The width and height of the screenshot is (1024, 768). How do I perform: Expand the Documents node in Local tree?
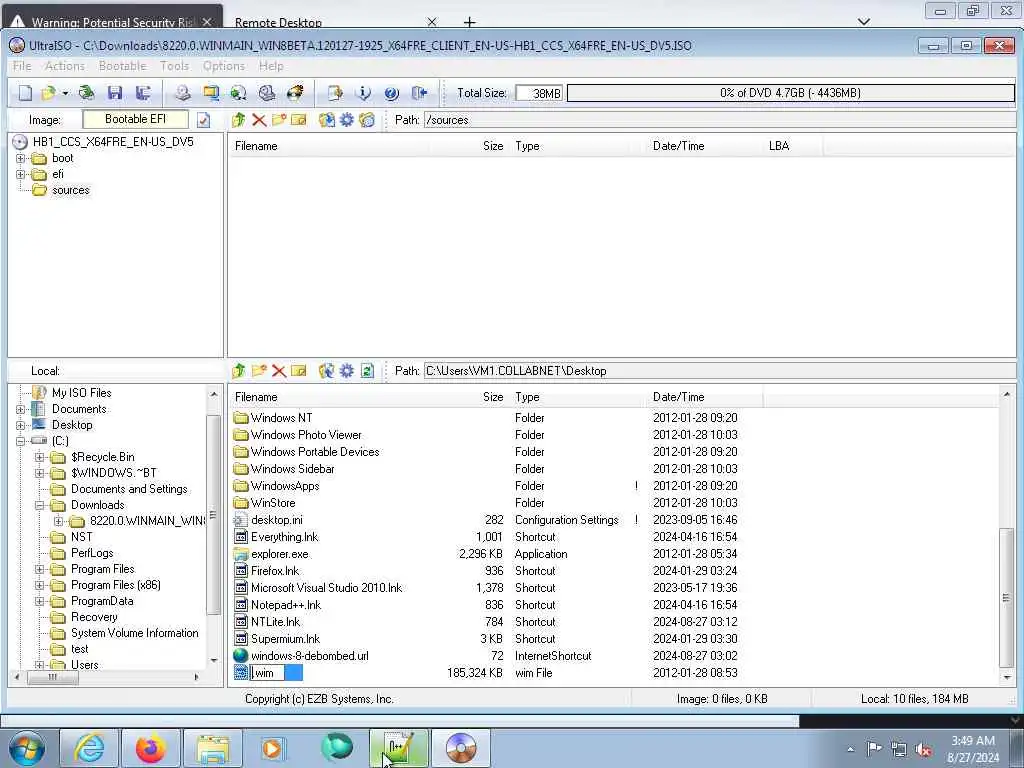[20, 409]
